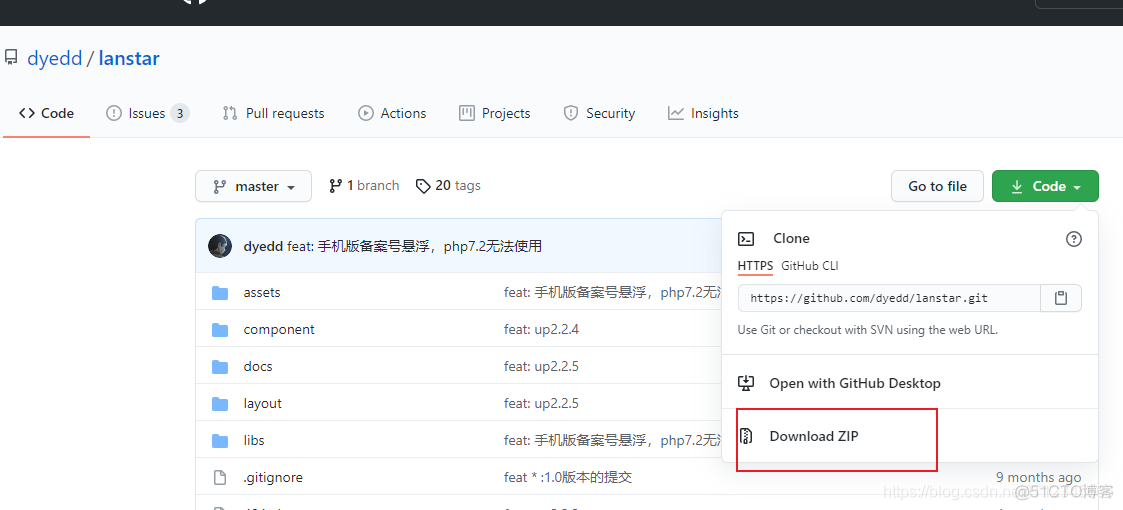Open the .gitignore commit message link

(x=568, y=477)
